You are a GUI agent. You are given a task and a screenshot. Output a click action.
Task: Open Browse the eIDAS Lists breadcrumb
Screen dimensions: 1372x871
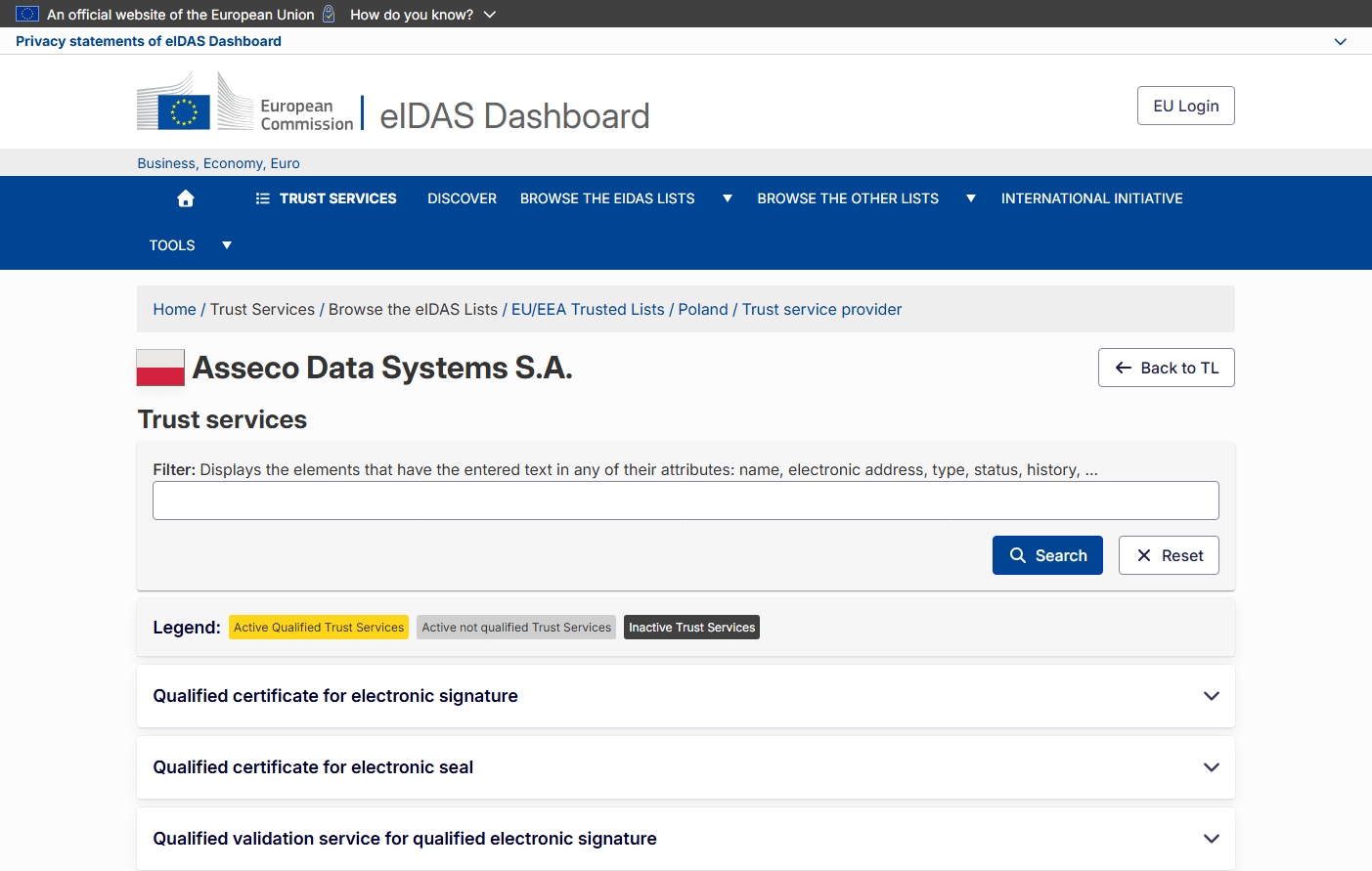[x=413, y=309]
